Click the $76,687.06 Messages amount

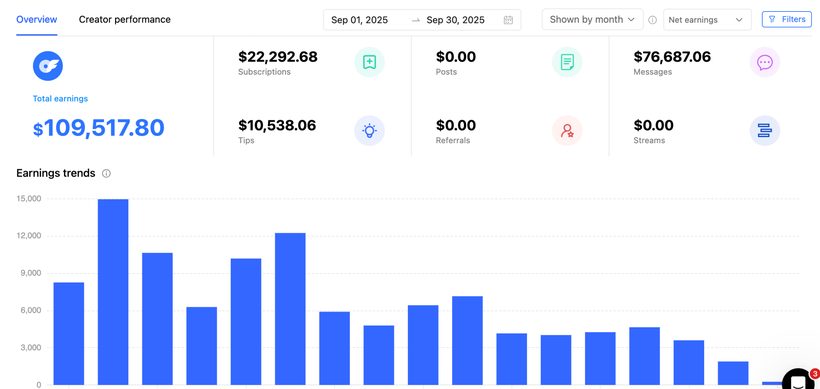pos(673,56)
